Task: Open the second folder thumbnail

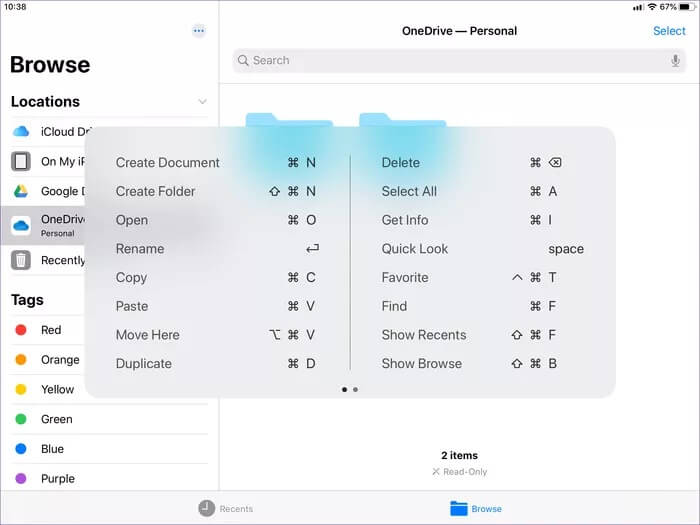Action: (x=403, y=120)
